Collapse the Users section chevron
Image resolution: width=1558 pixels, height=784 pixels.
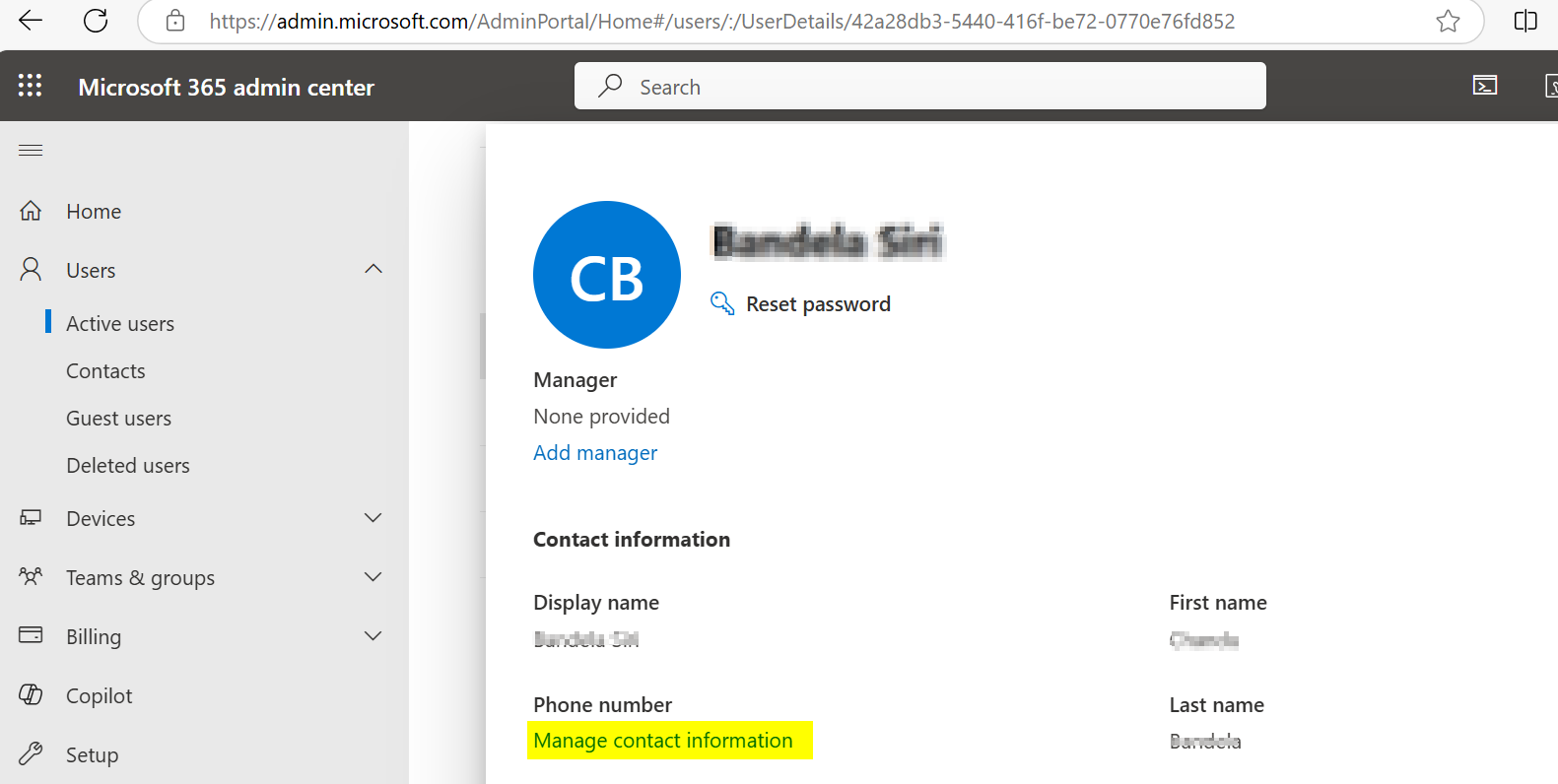pos(373,269)
